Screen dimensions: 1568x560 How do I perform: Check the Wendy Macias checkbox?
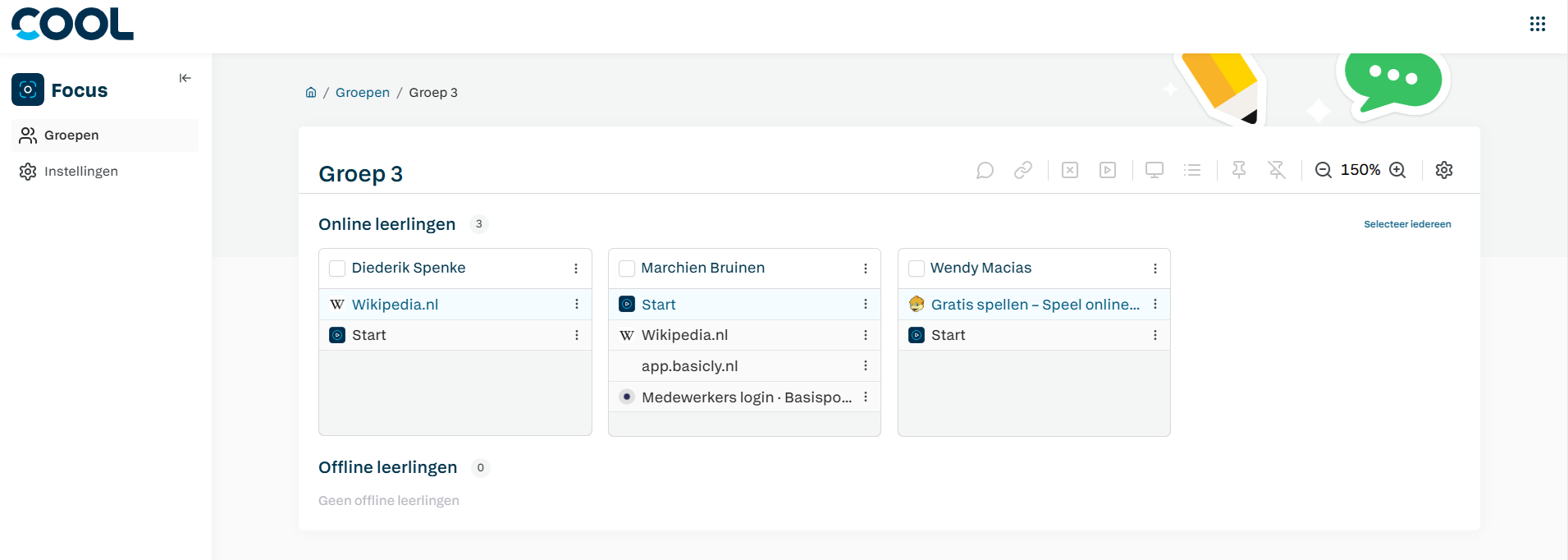coord(917,269)
